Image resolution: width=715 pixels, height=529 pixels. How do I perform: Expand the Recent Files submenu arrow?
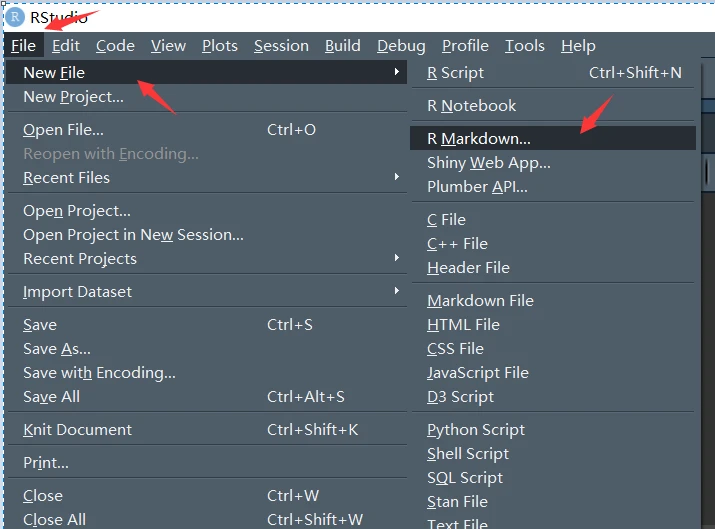[x=396, y=177]
